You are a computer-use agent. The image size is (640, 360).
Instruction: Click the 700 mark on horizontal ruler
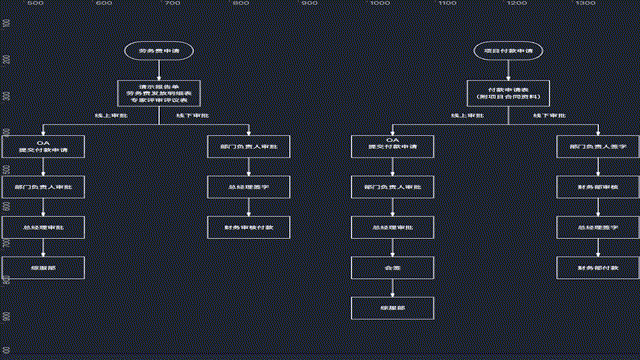173,3
